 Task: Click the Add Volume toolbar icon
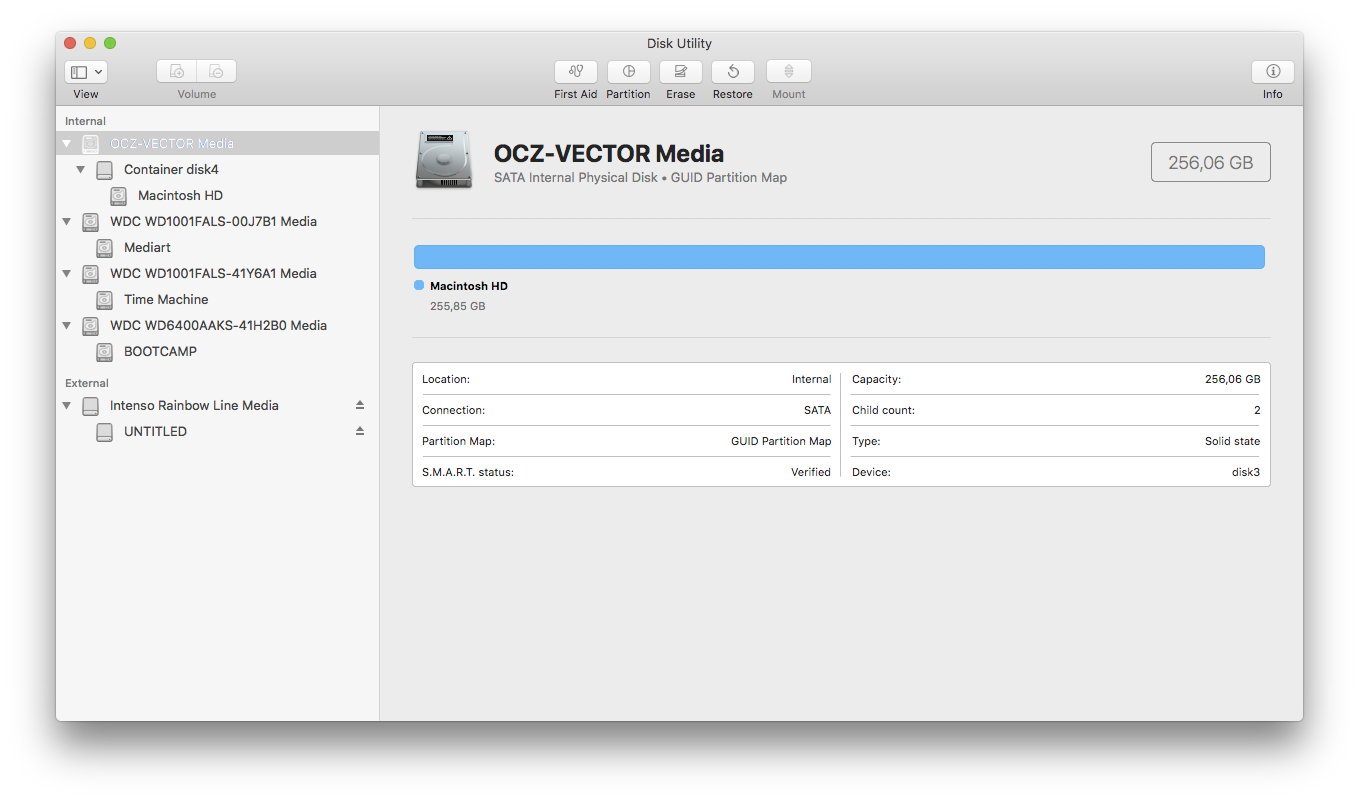(x=176, y=72)
